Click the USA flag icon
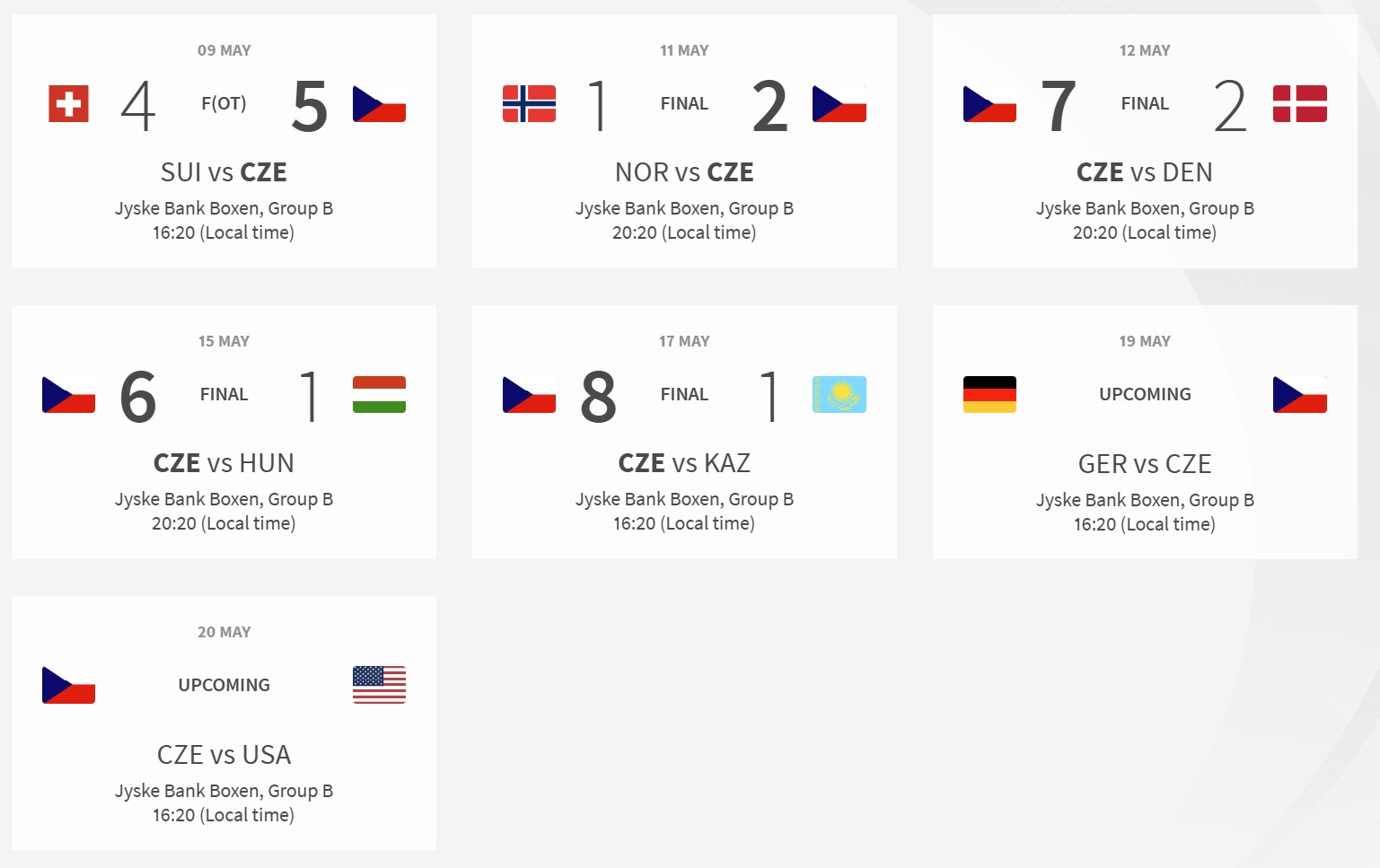The width and height of the screenshot is (1380, 868). click(x=379, y=685)
